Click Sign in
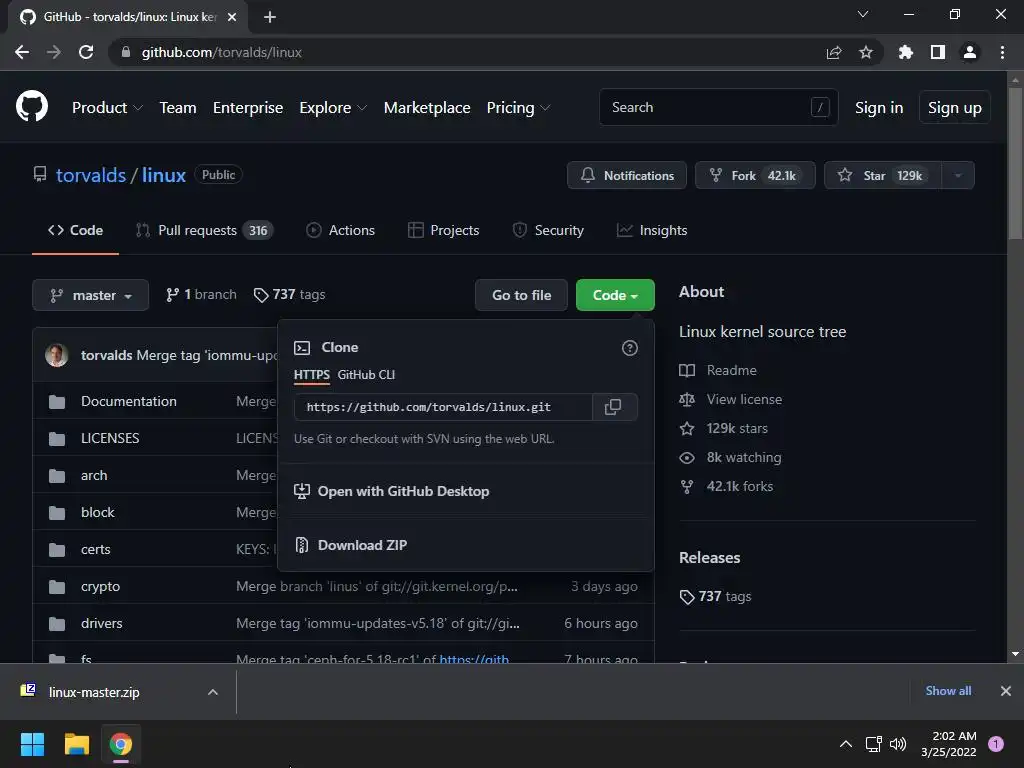This screenshot has width=1024, height=768. point(879,108)
